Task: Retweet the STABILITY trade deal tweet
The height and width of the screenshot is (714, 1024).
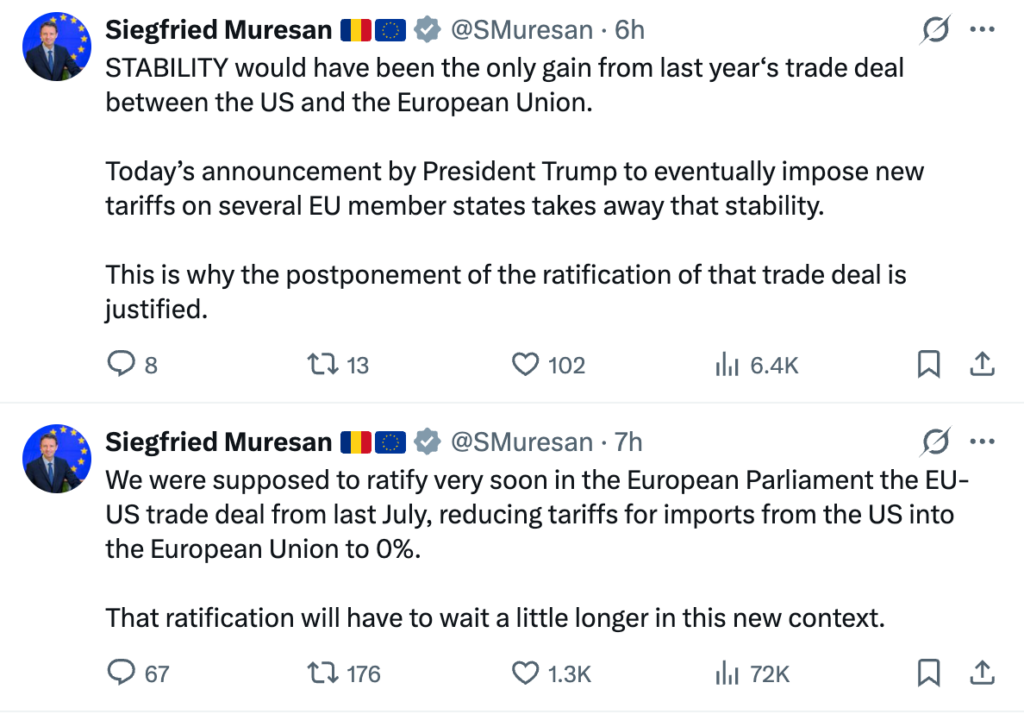Action: point(322,365)
